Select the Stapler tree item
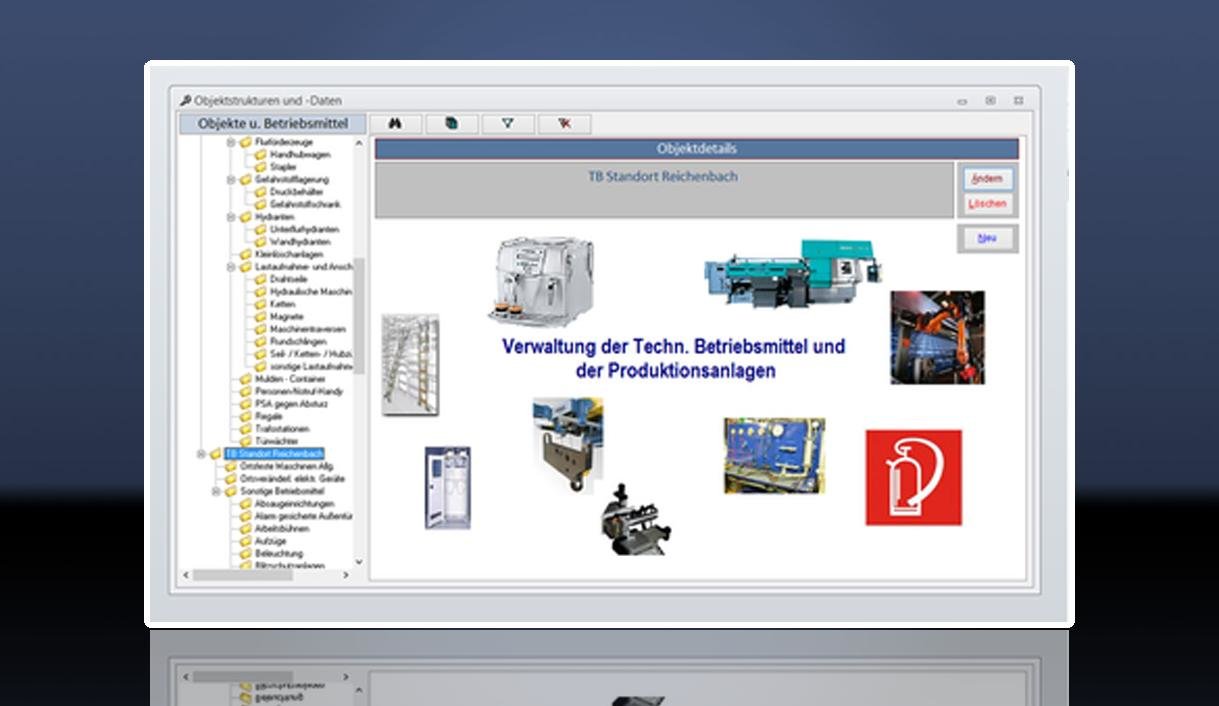Screen dimensions: 1219x706 tap(283, 167)
